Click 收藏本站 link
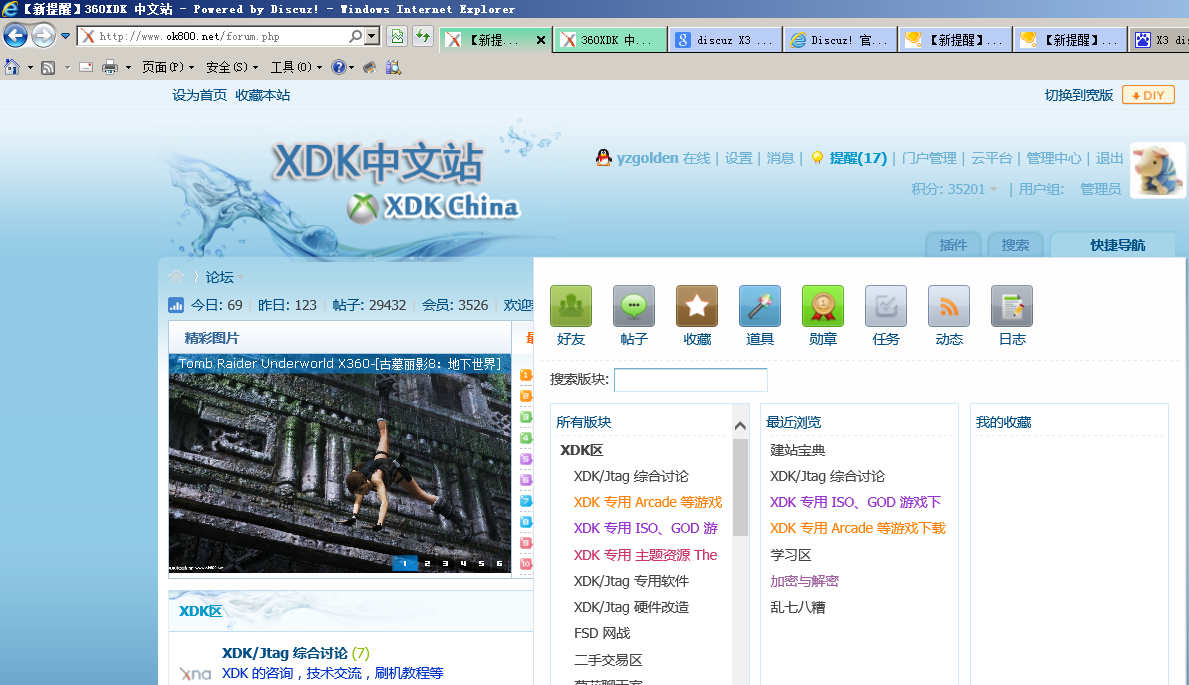 click(x=262, y=95)
